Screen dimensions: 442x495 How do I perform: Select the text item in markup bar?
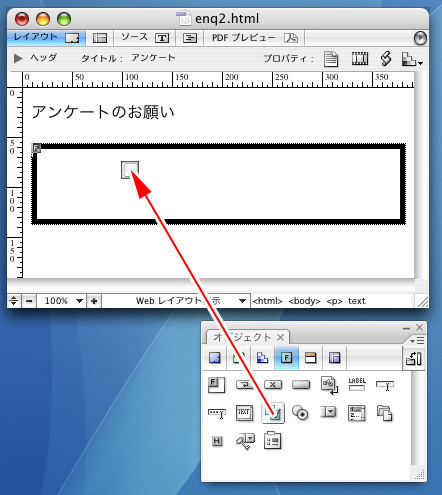click(357, 301)
